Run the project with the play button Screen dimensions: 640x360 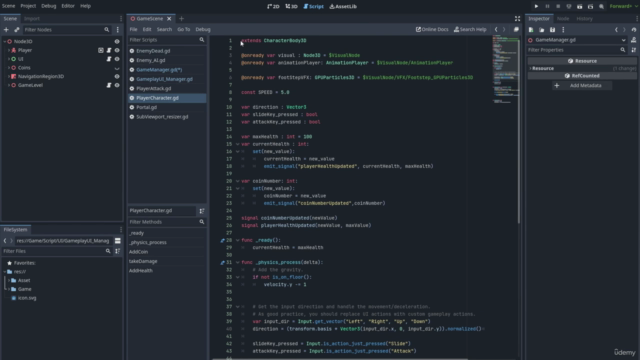(536, 6)
